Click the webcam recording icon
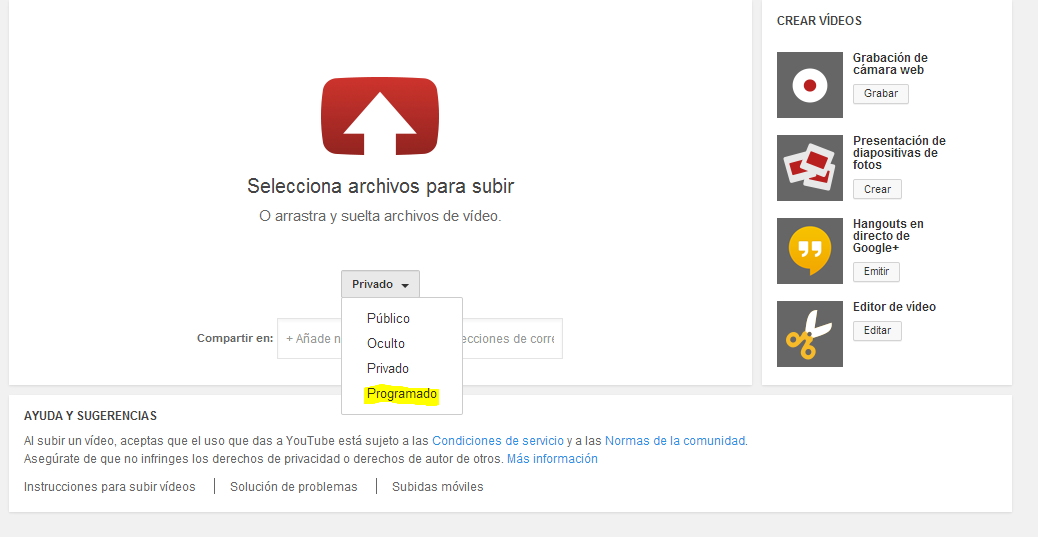 tap(810, 85)
